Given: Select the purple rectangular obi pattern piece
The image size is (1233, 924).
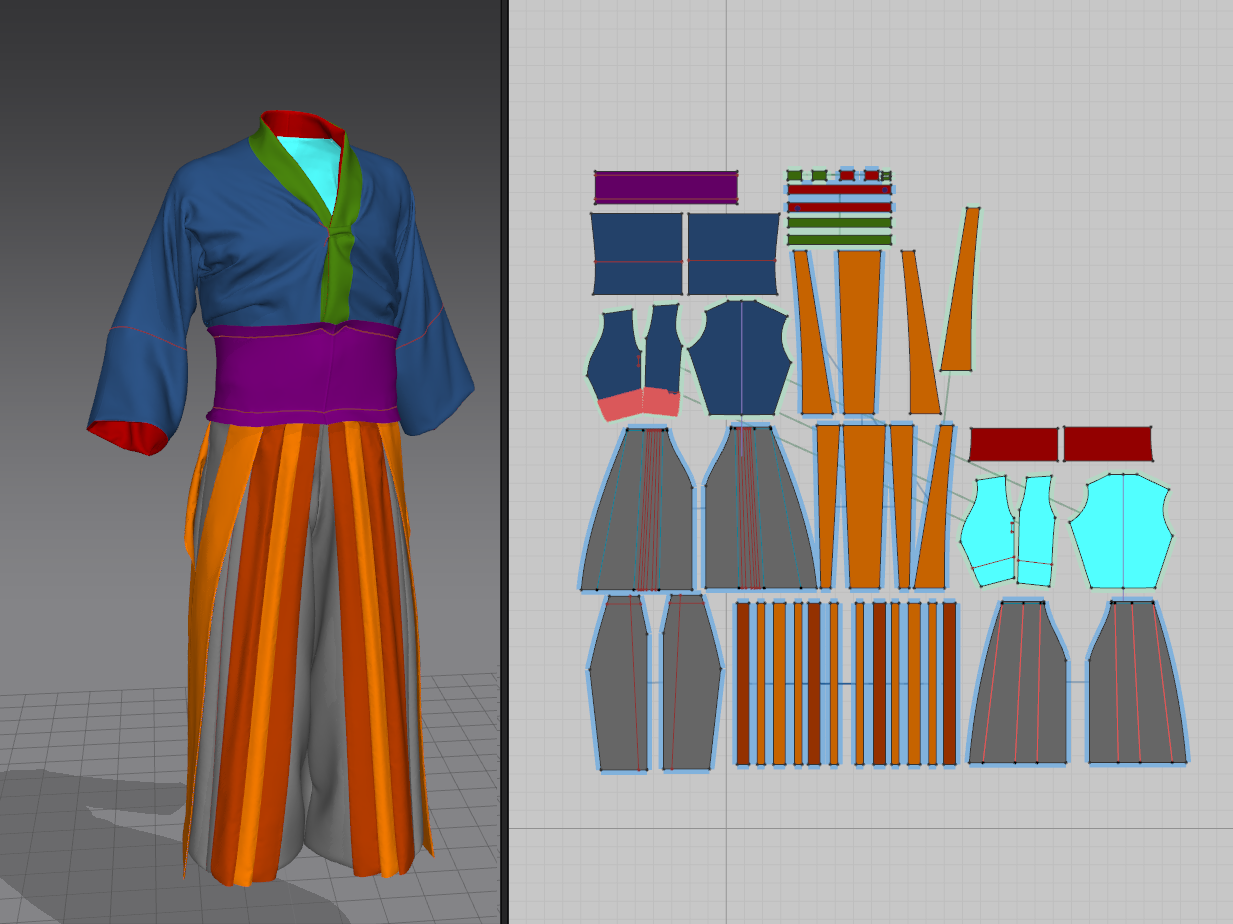Looking at the screenshot, I should pyautogui.click(x=666, y=187).
